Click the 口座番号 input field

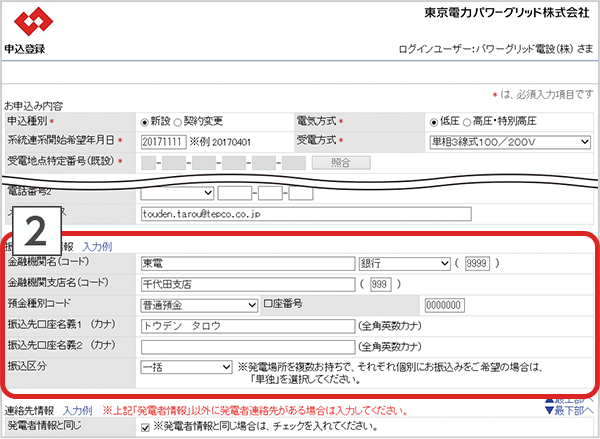pyautogui.click(x=445, y=305)
